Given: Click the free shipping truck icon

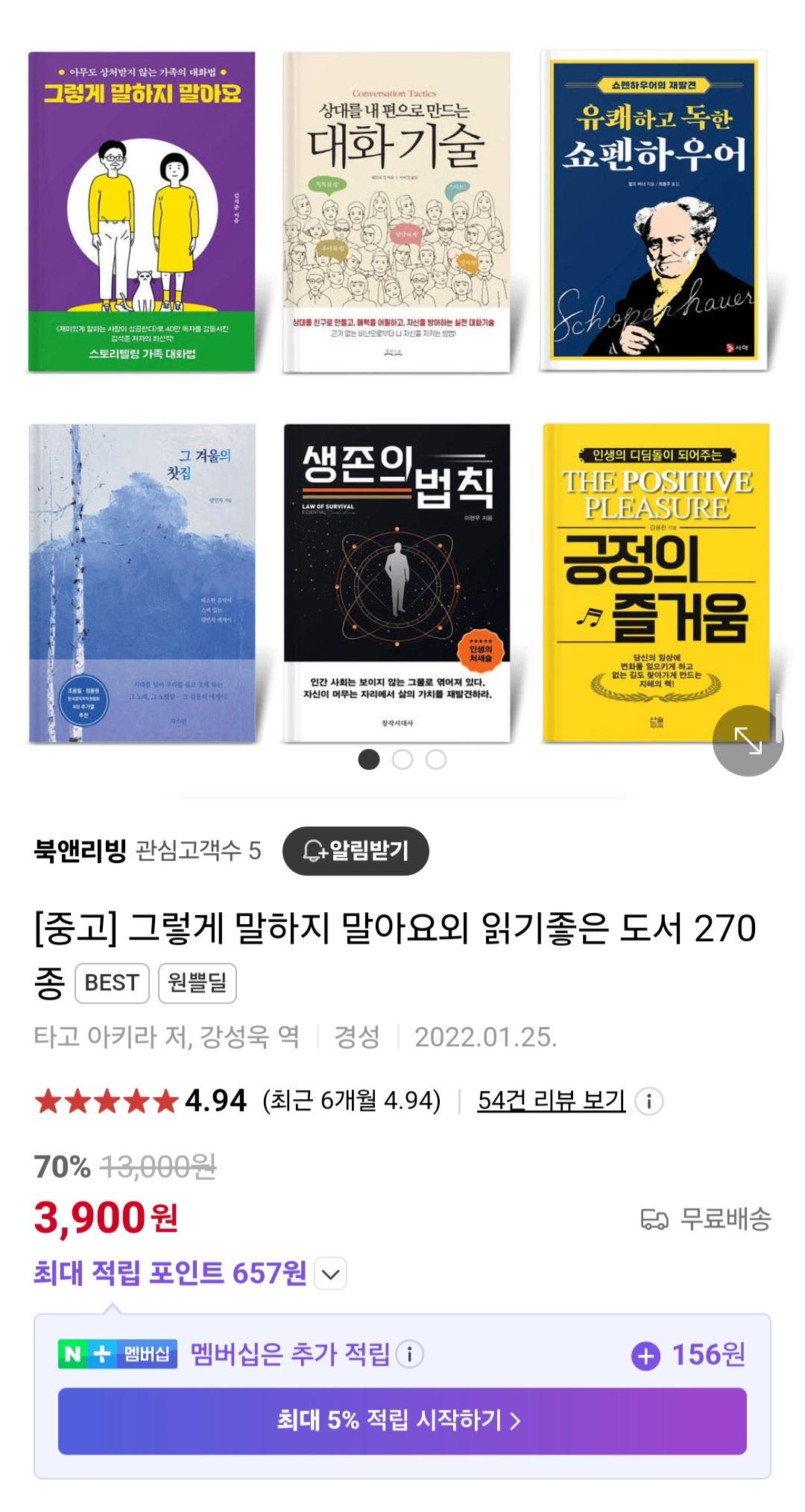Looking at the screenshot, I should point(654,1220).
